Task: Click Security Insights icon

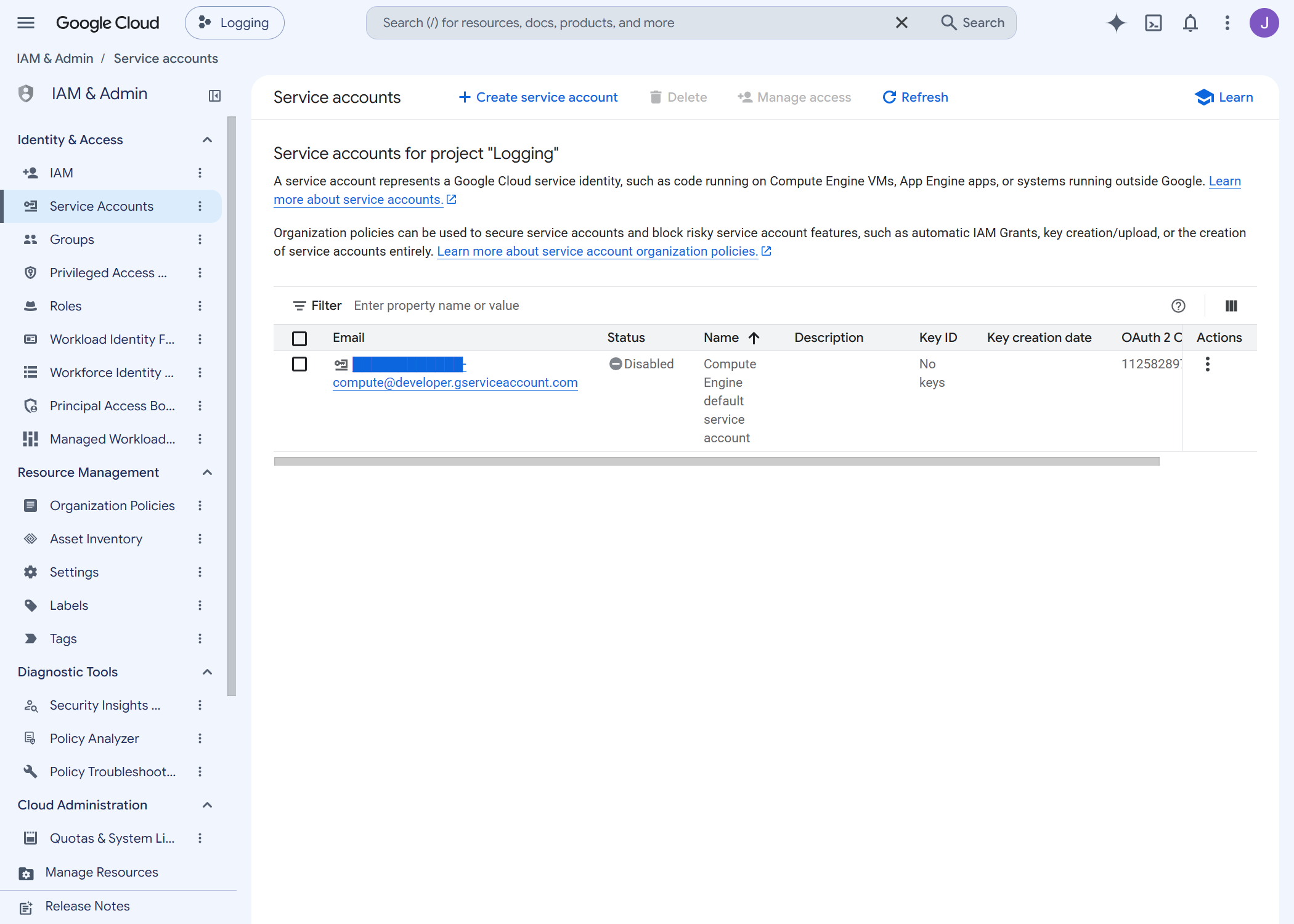Action: click(x=30, y=705)
